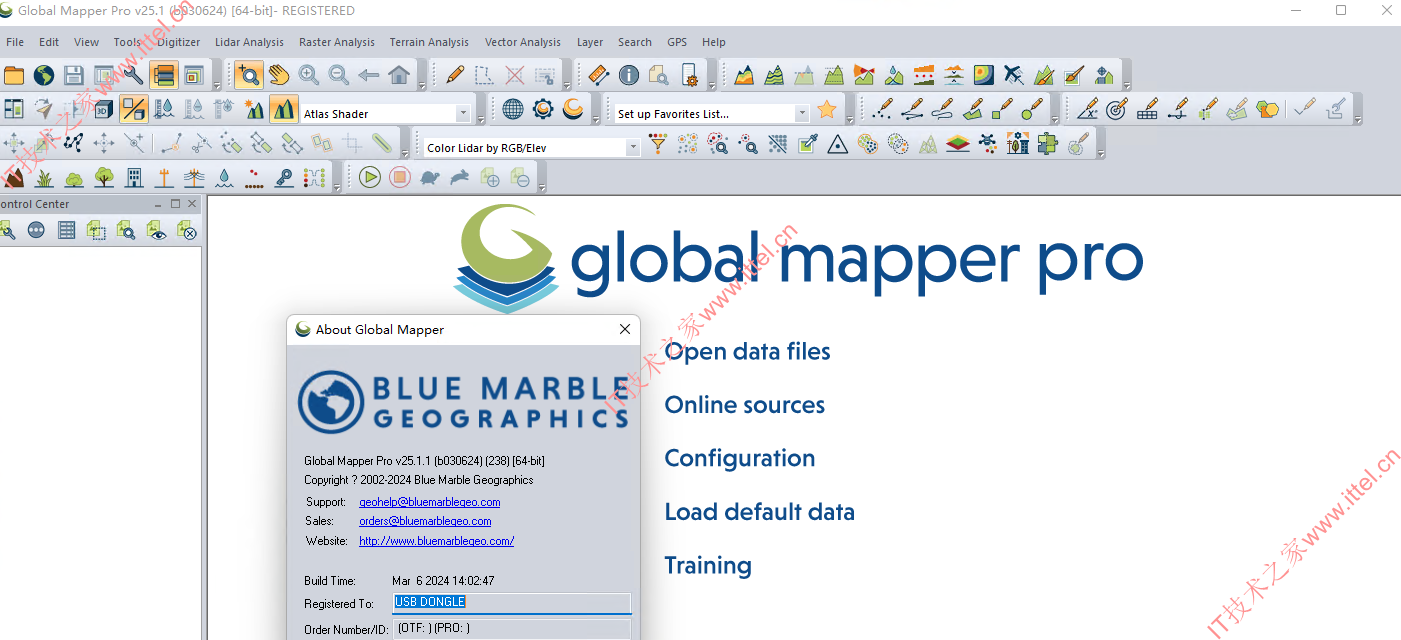The image size is (1401, 640).
Task: Select the Digitizer pencil tool
Action: [x=455, y=75]
